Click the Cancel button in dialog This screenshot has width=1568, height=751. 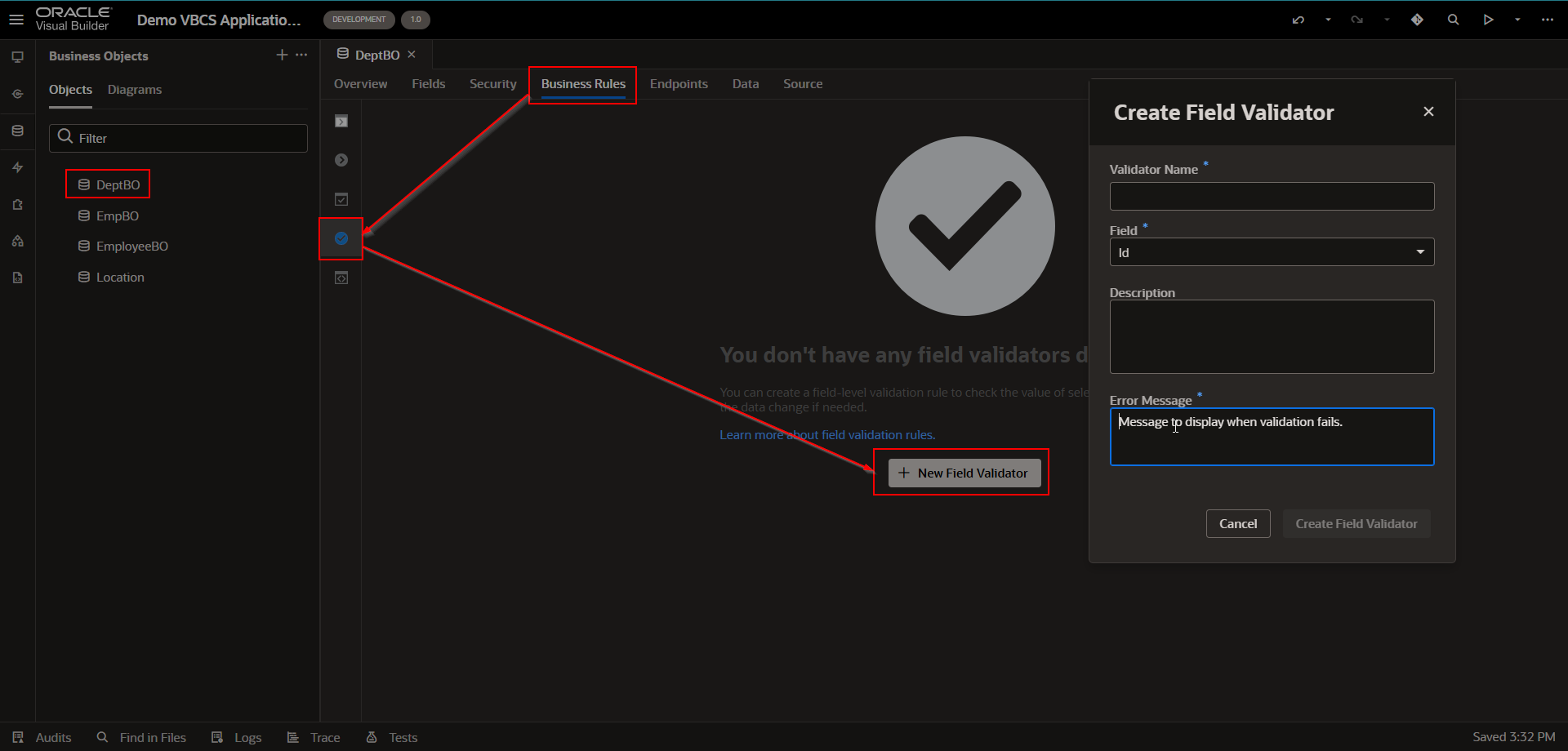[1238, 524]
